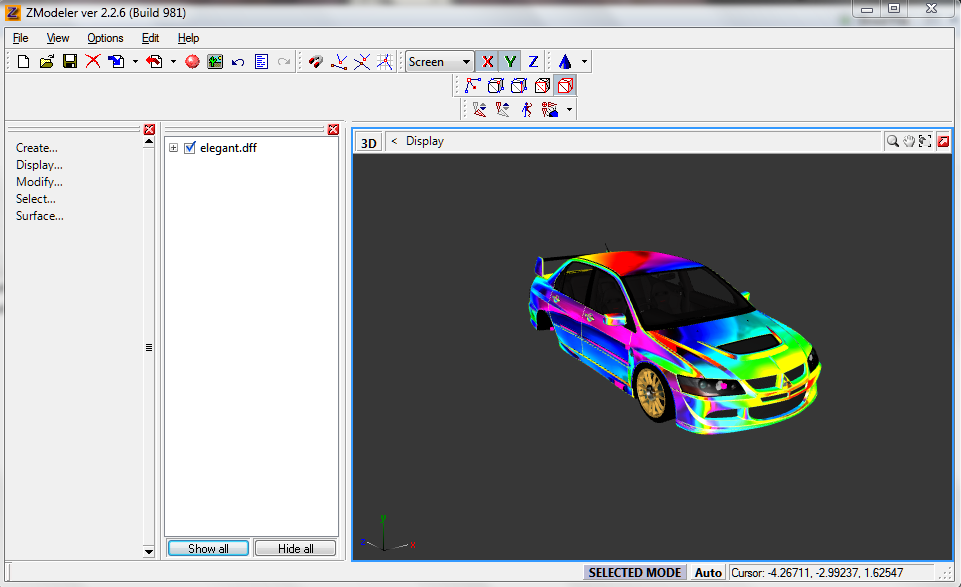Toggle the X axis lock button
The width and height of the screenshot is (961, 587).
488,61
